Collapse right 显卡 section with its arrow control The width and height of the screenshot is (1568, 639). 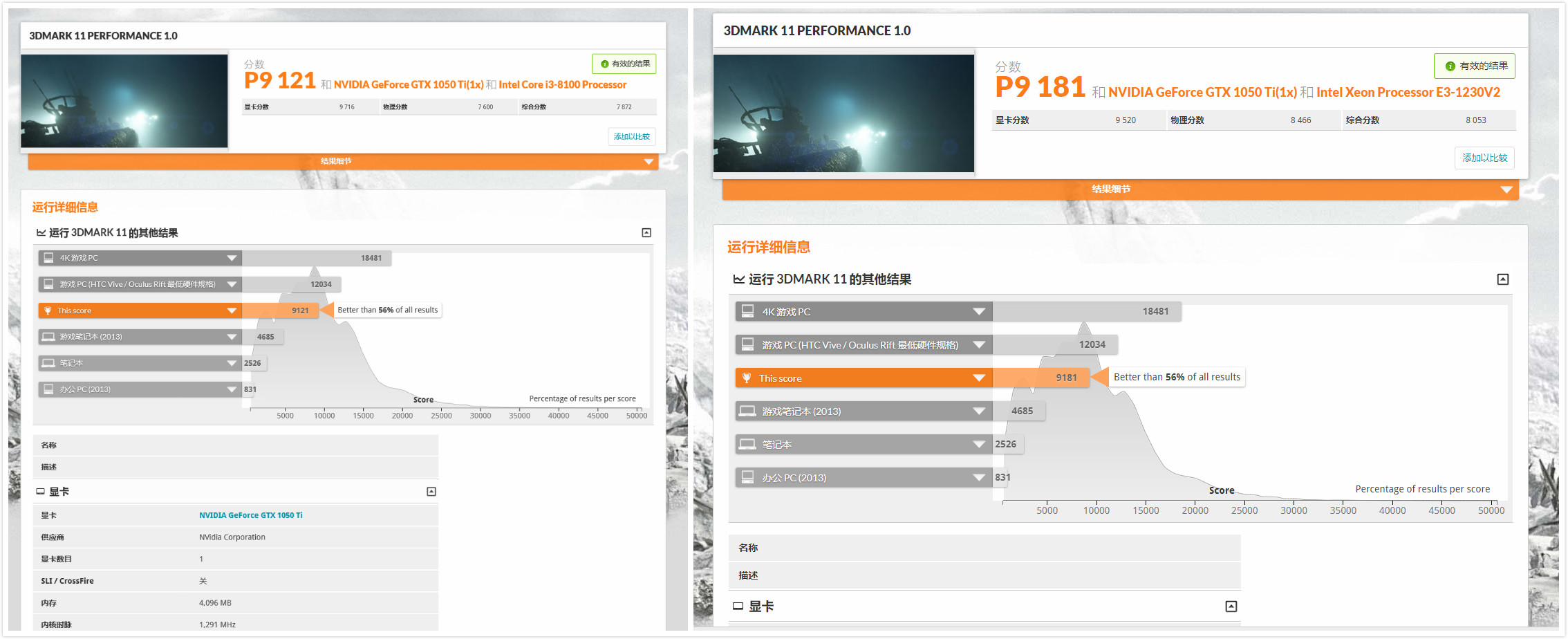1231,606
